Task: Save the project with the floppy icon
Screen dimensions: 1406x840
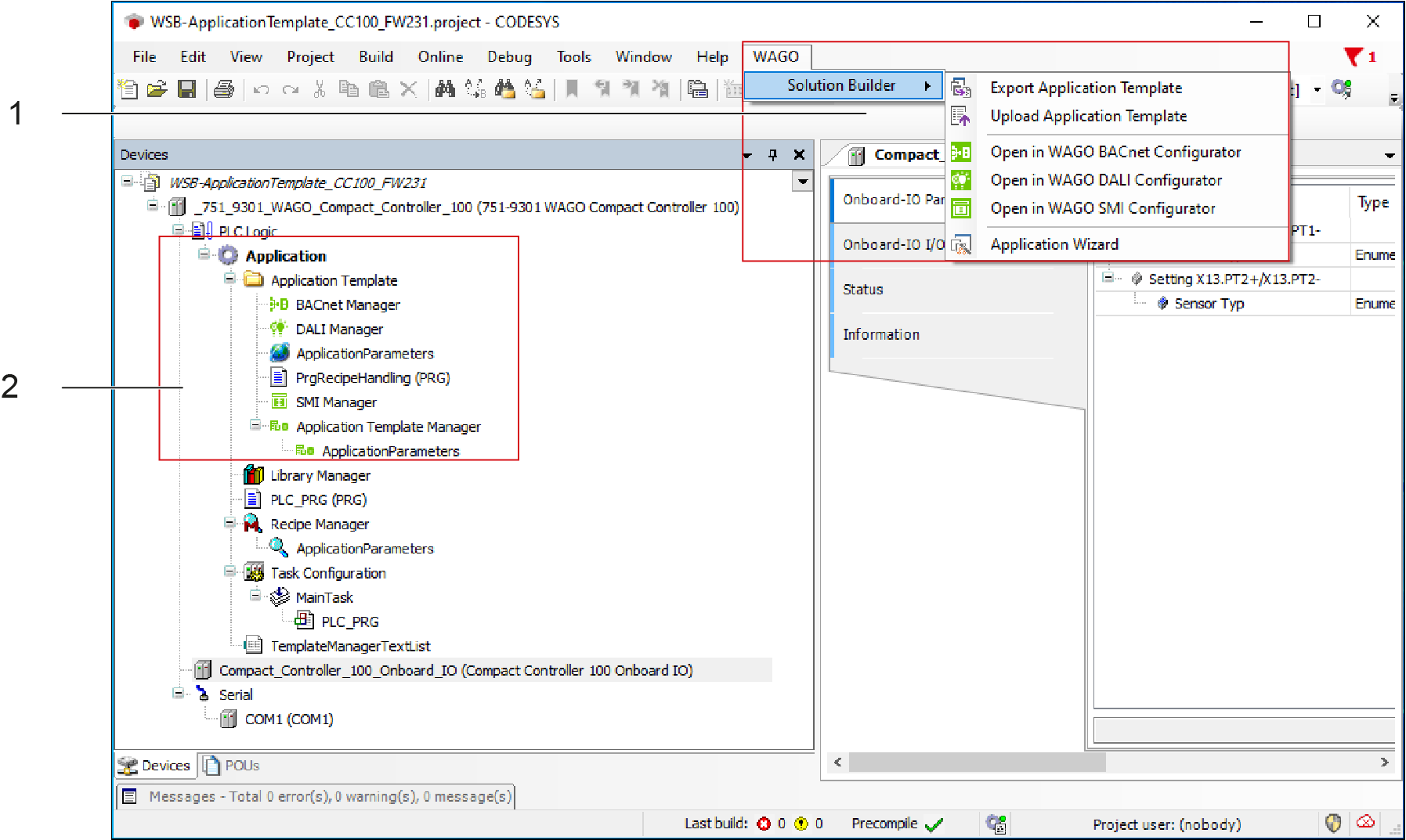Action: [x=186, y=89]
